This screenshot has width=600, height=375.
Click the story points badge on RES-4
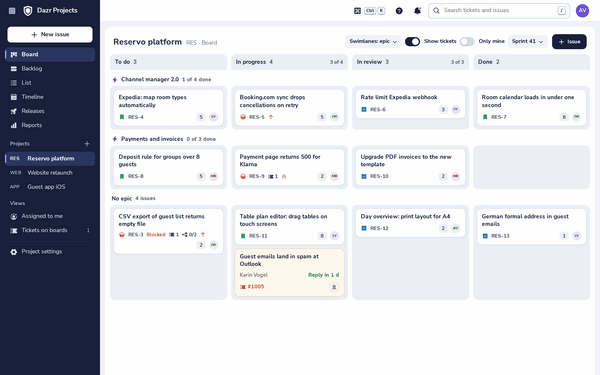click(x=201, y=117)
